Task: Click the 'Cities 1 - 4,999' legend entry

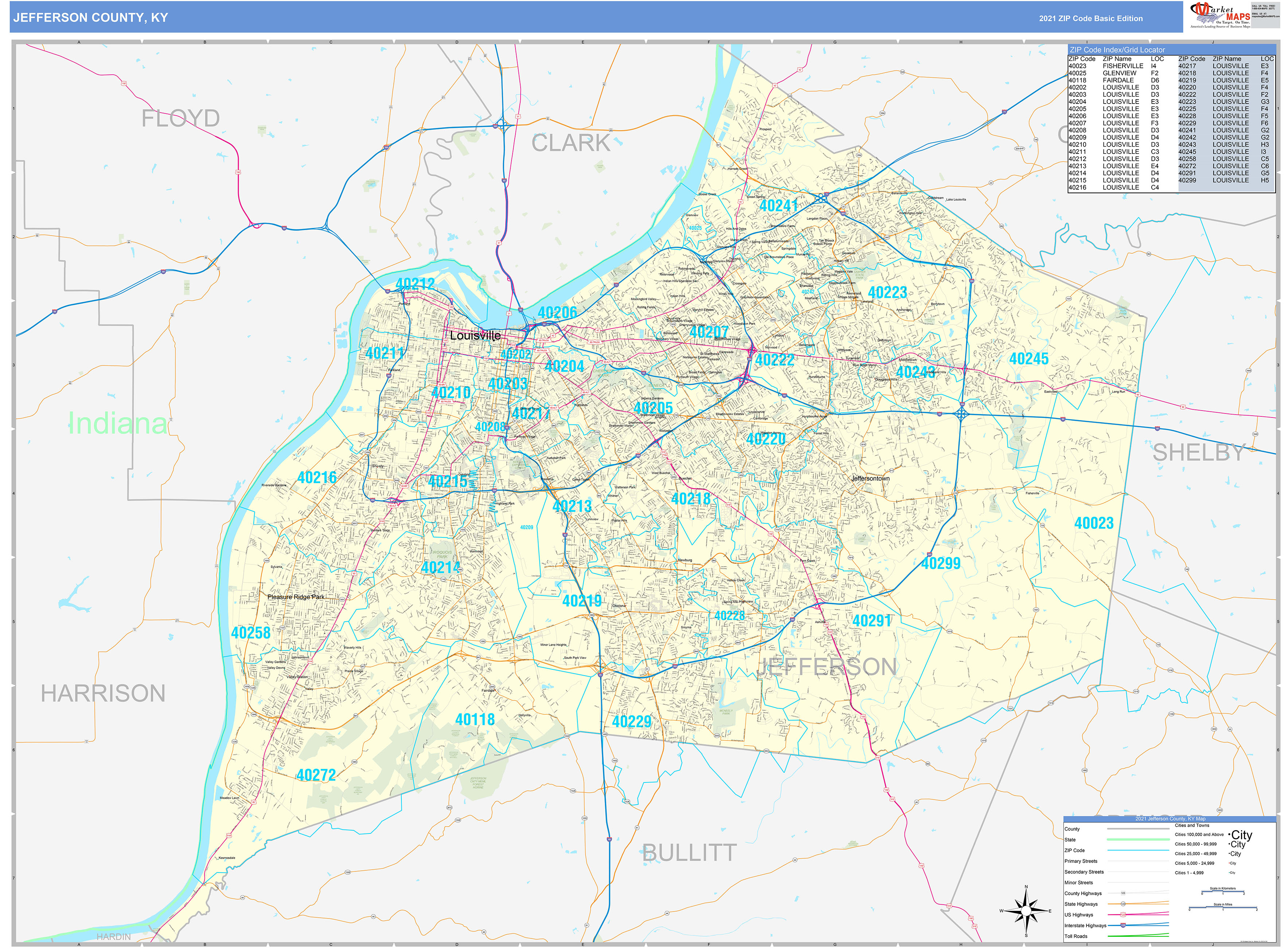Action: point(1189,872)
